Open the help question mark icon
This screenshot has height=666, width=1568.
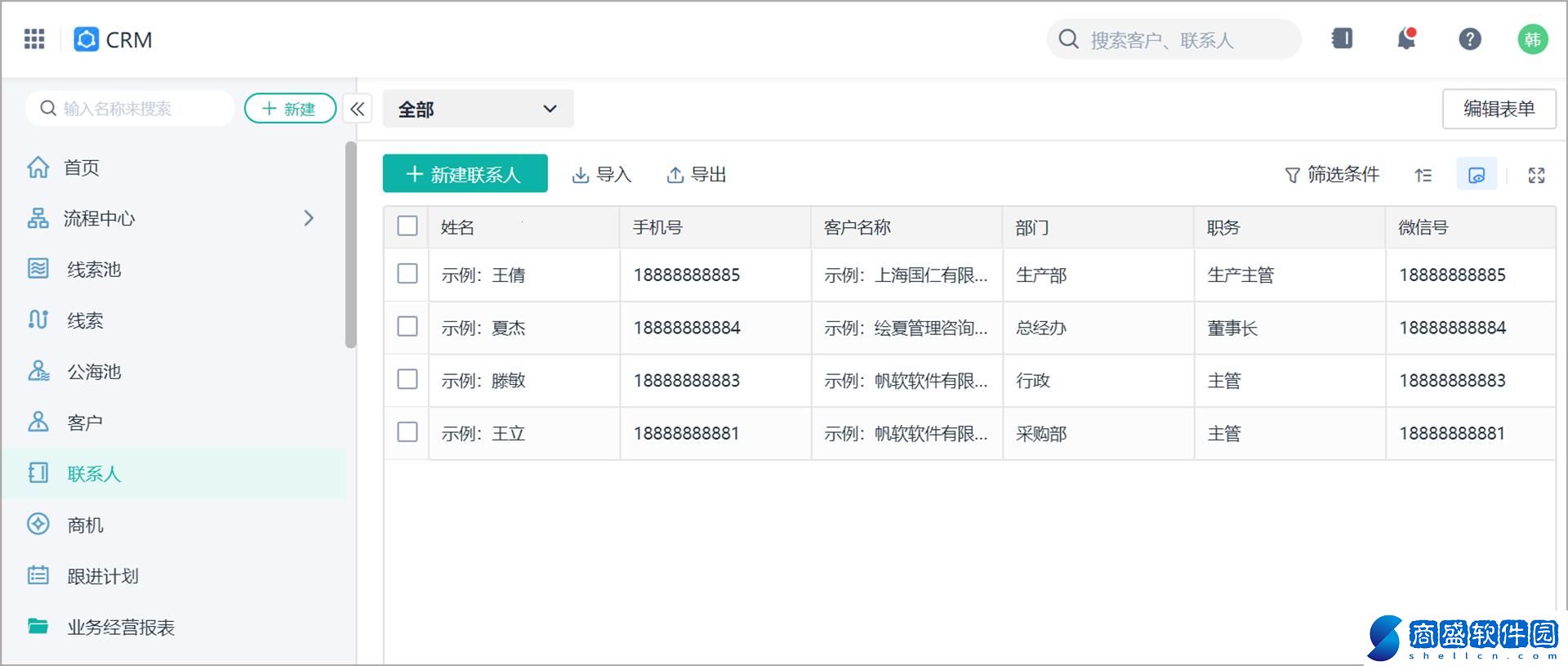coord(1470,39)
